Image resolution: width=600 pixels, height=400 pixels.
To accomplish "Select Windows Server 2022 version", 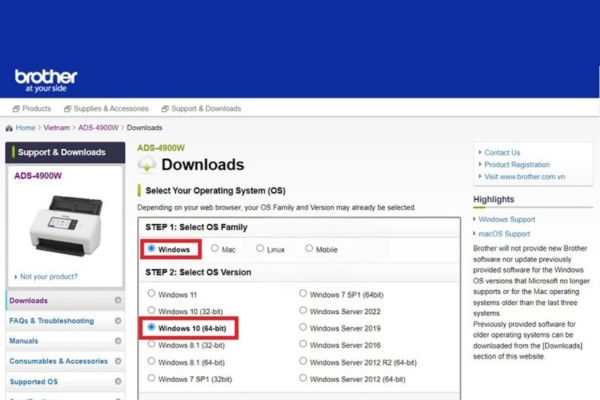I will (x=304, y=310).
